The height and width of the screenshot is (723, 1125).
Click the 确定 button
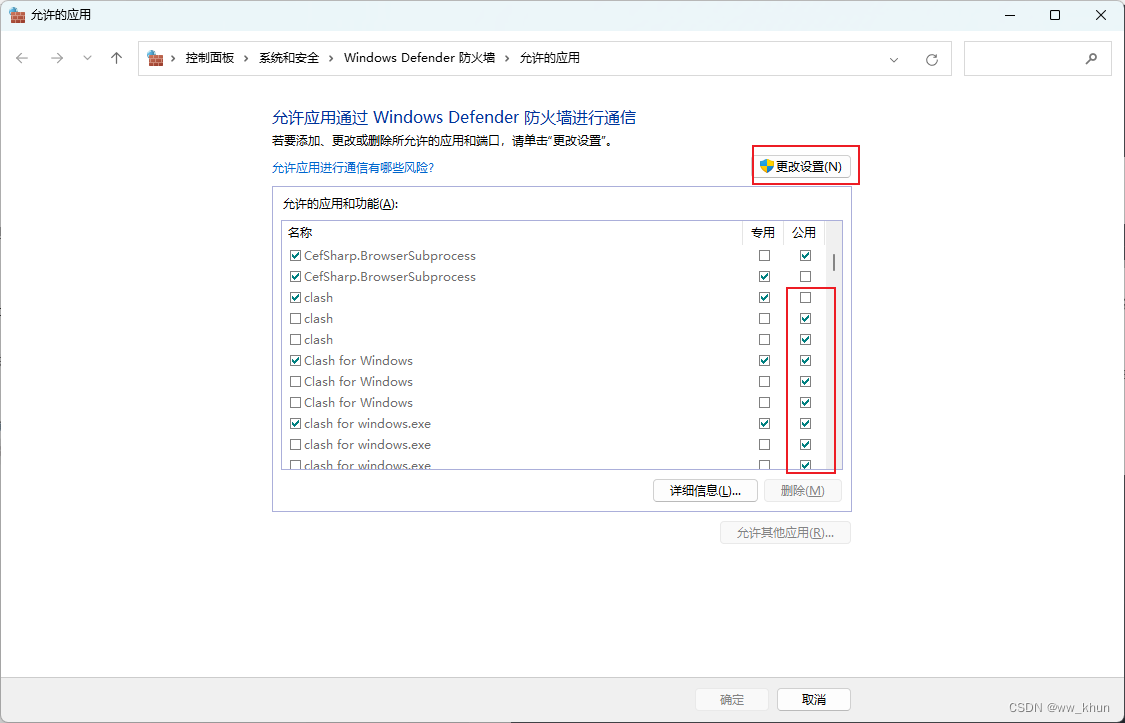click(x=732, y=699)
